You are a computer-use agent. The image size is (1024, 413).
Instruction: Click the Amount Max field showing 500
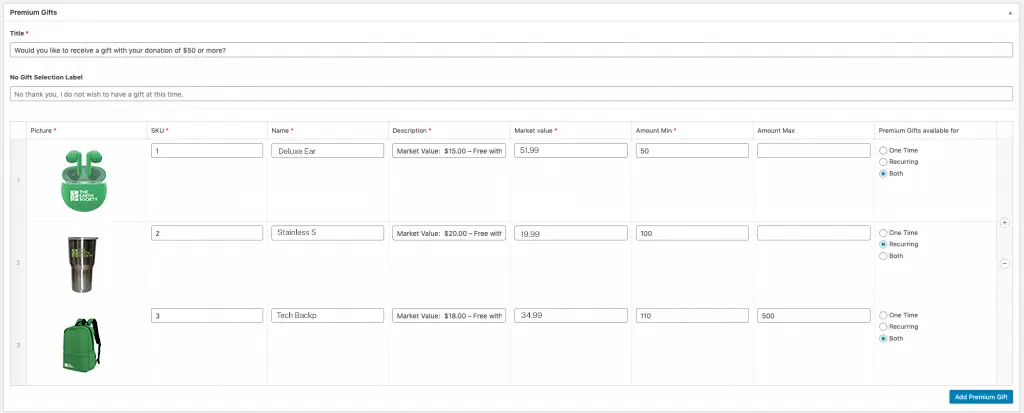pyautogui.click(x=813, y=315)
